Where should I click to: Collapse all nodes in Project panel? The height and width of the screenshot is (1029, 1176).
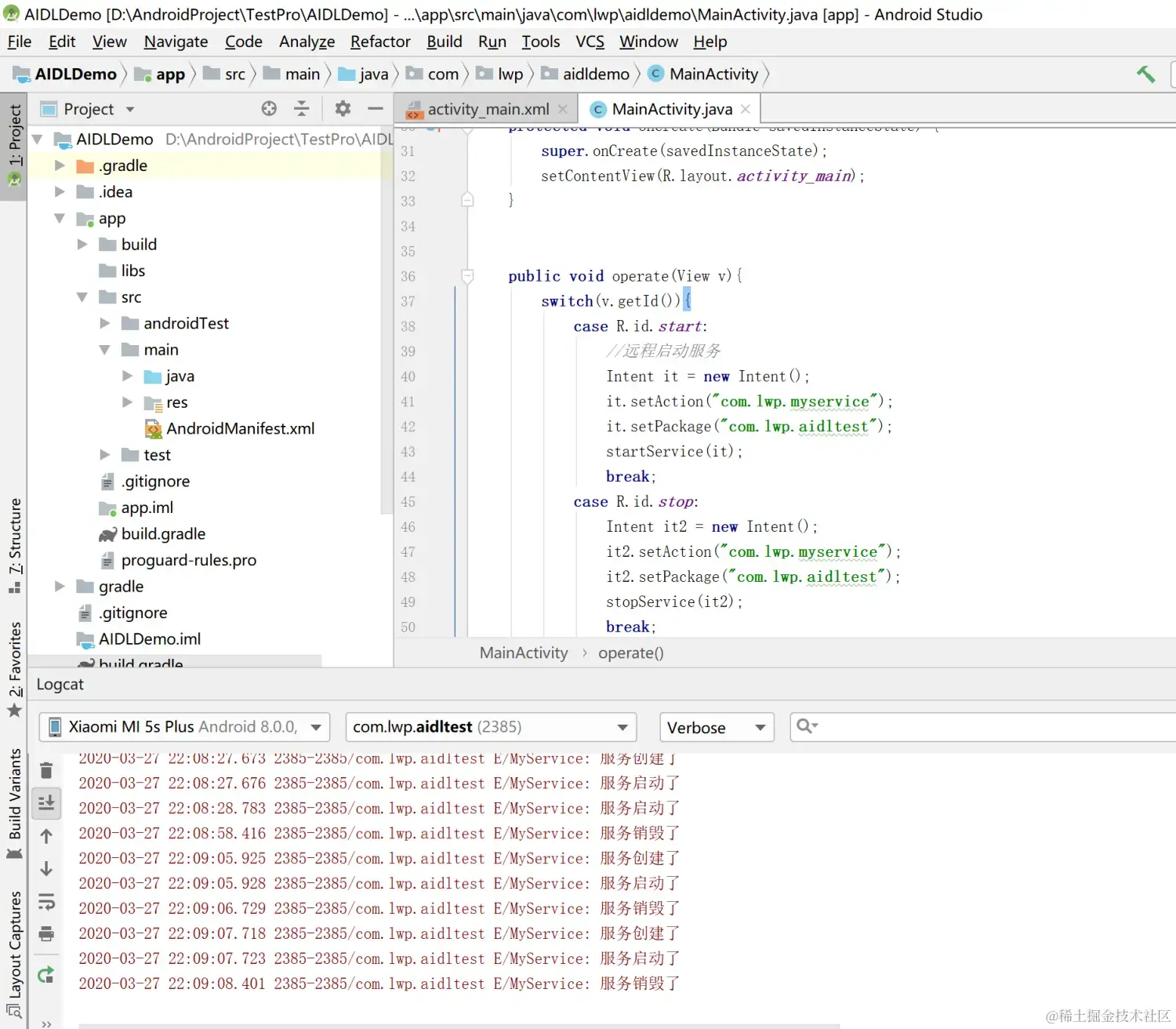(302, 109)
